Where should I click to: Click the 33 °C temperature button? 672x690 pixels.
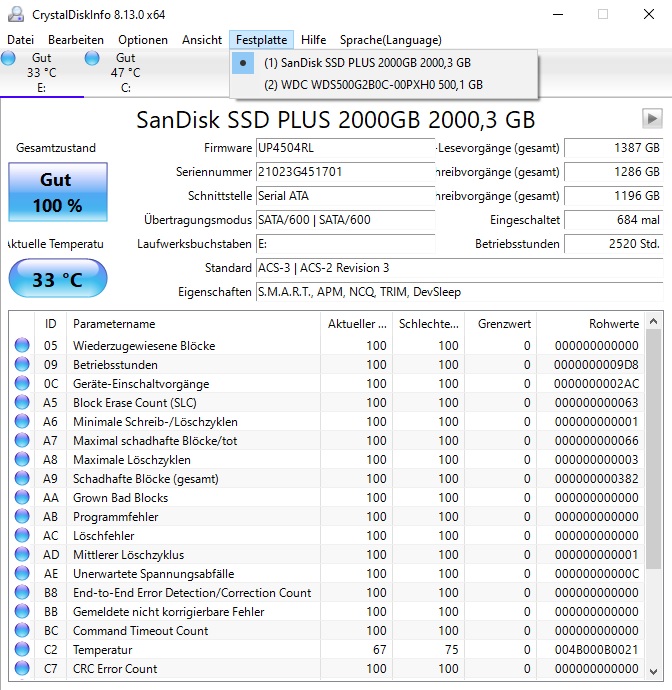(58, 278)
